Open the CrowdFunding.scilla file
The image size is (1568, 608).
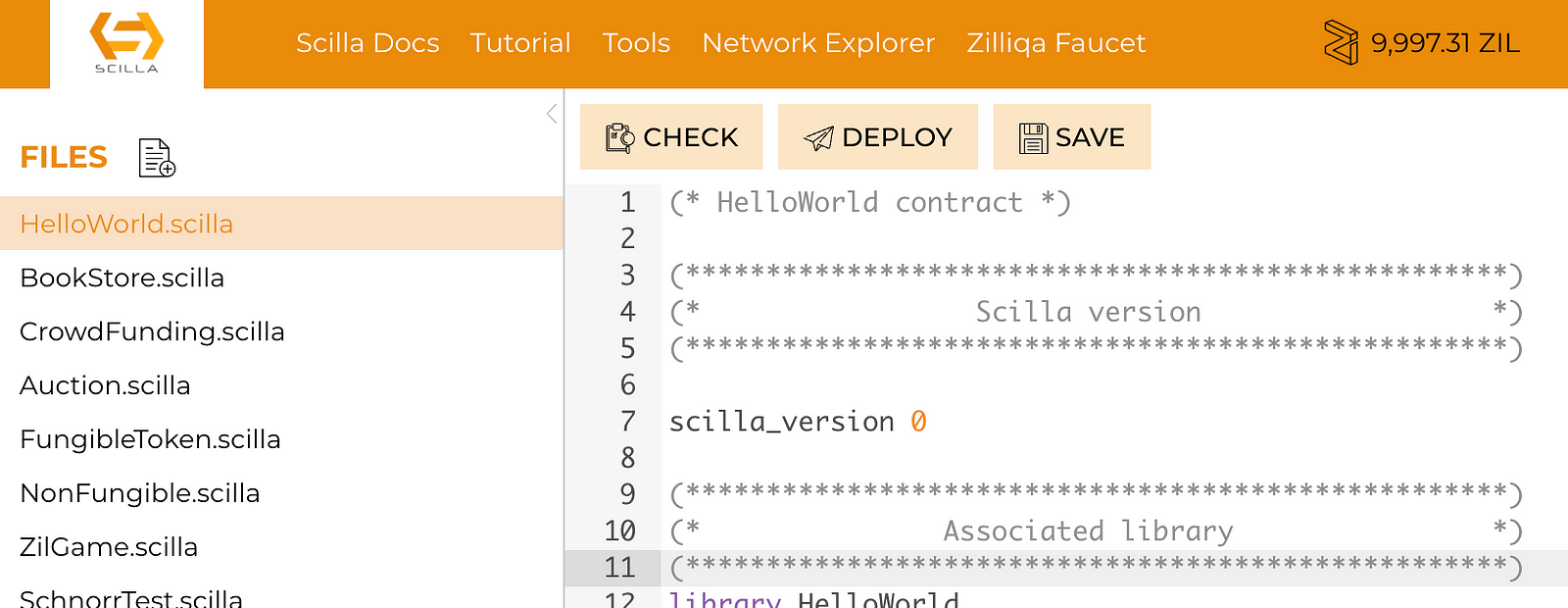281,331
